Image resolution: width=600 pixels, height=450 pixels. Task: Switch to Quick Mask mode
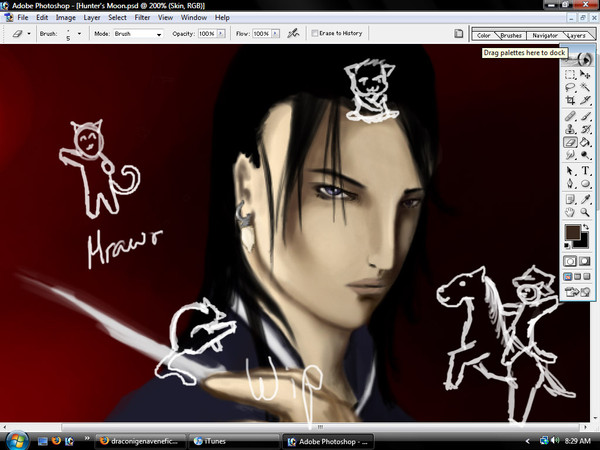585,261
